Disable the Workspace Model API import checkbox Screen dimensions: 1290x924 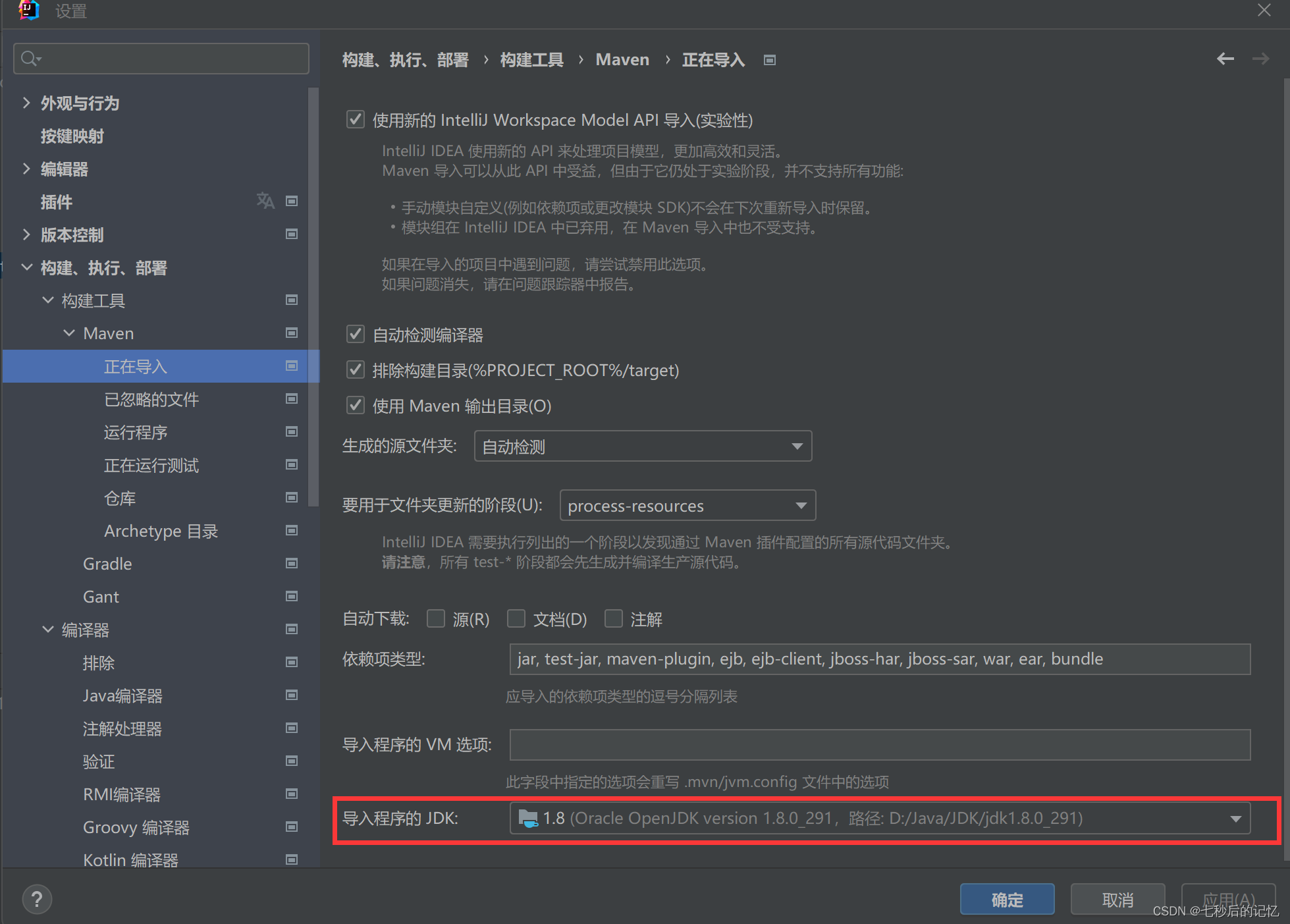pos(356,120)
